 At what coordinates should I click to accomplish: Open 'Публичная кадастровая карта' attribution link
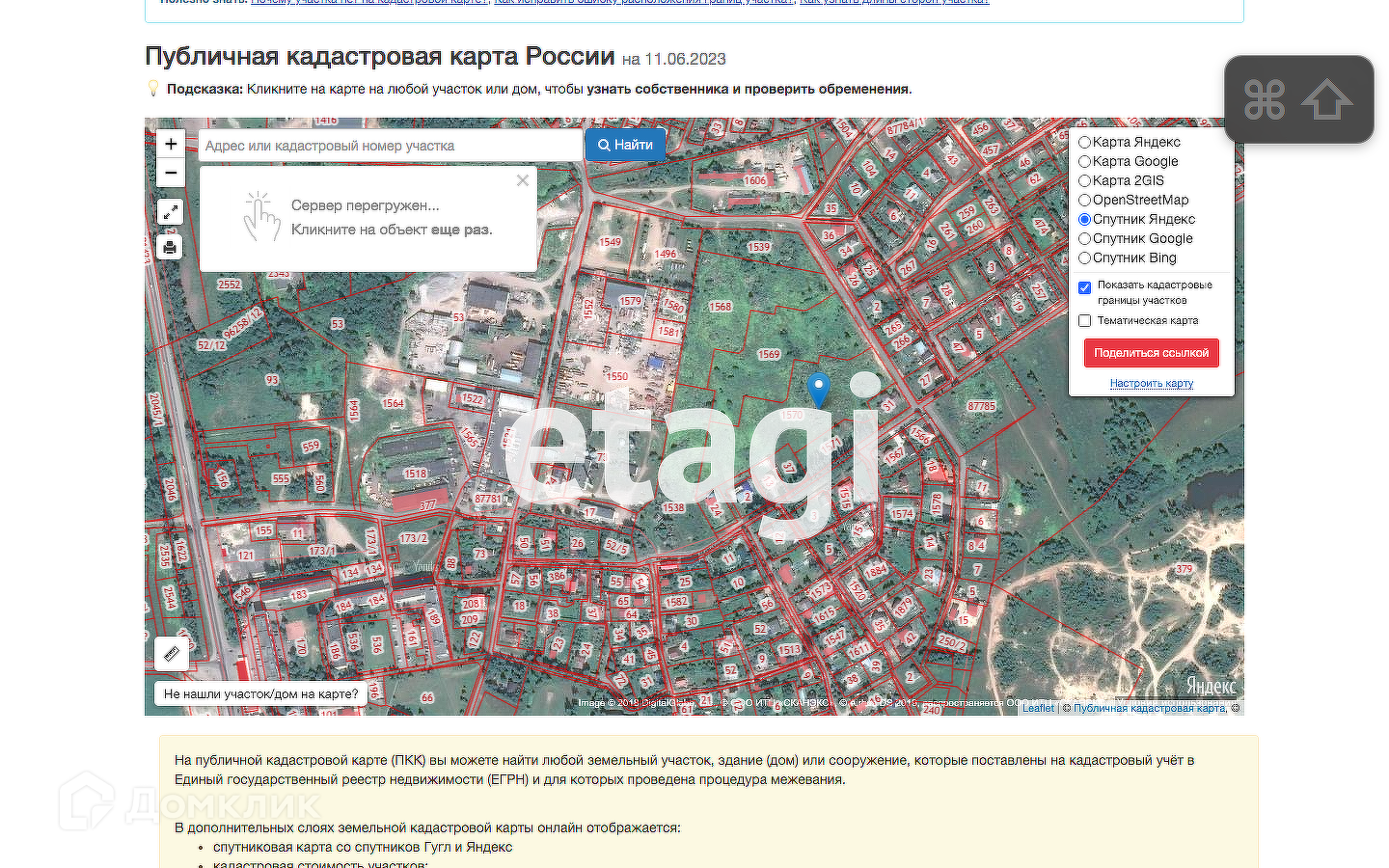pyautogui.click(x=1150, y=708)
